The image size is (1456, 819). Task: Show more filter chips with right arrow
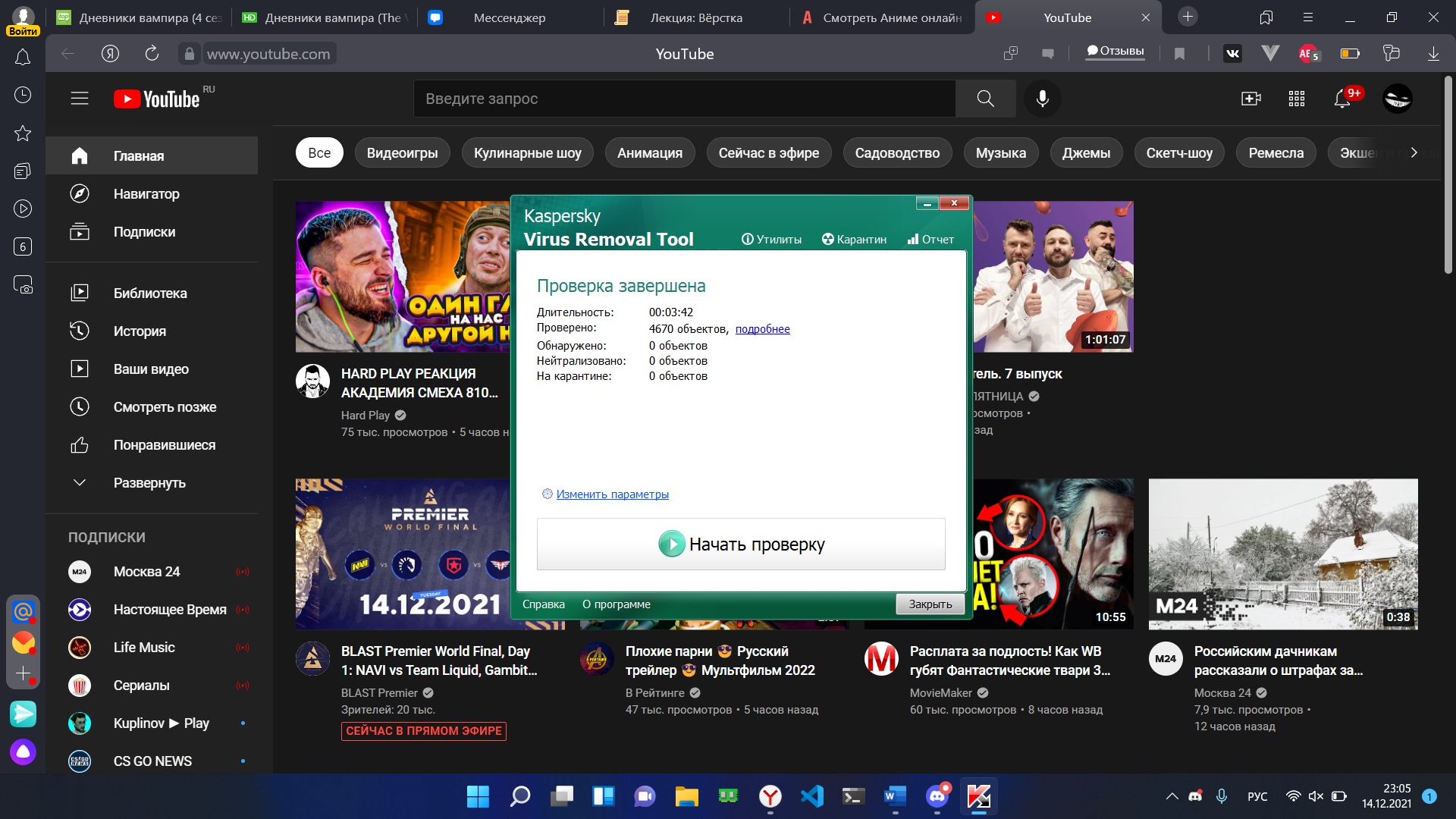1414,152
